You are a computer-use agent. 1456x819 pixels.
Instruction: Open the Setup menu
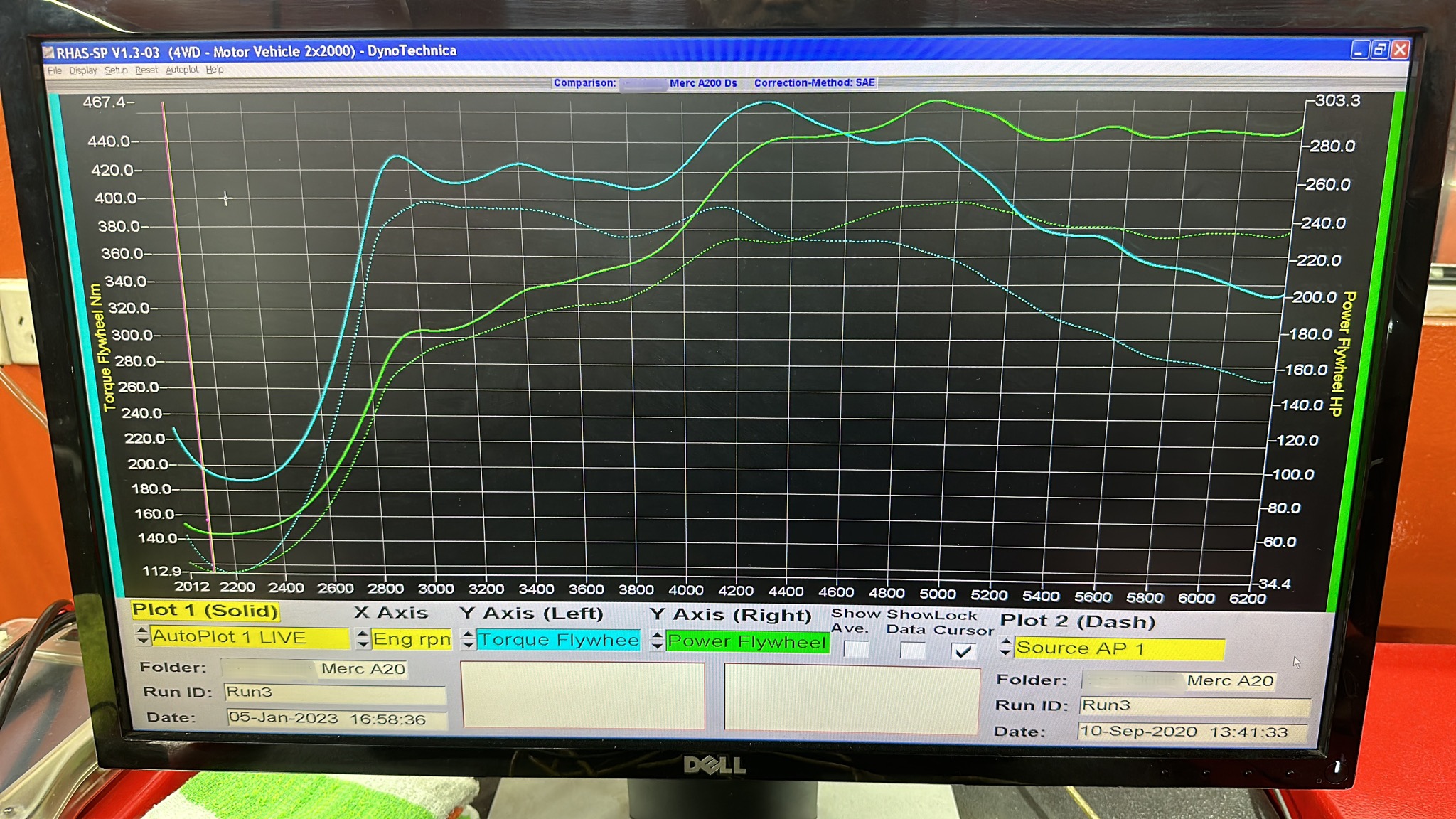(x=116, y=70)
